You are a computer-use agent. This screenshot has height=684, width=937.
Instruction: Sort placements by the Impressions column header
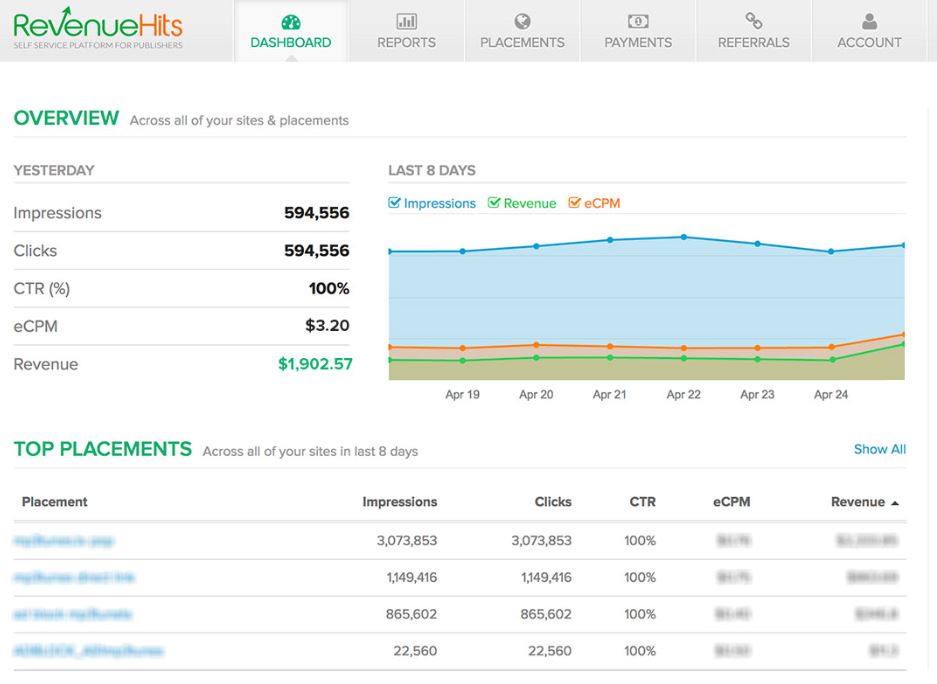click(400, 501)
